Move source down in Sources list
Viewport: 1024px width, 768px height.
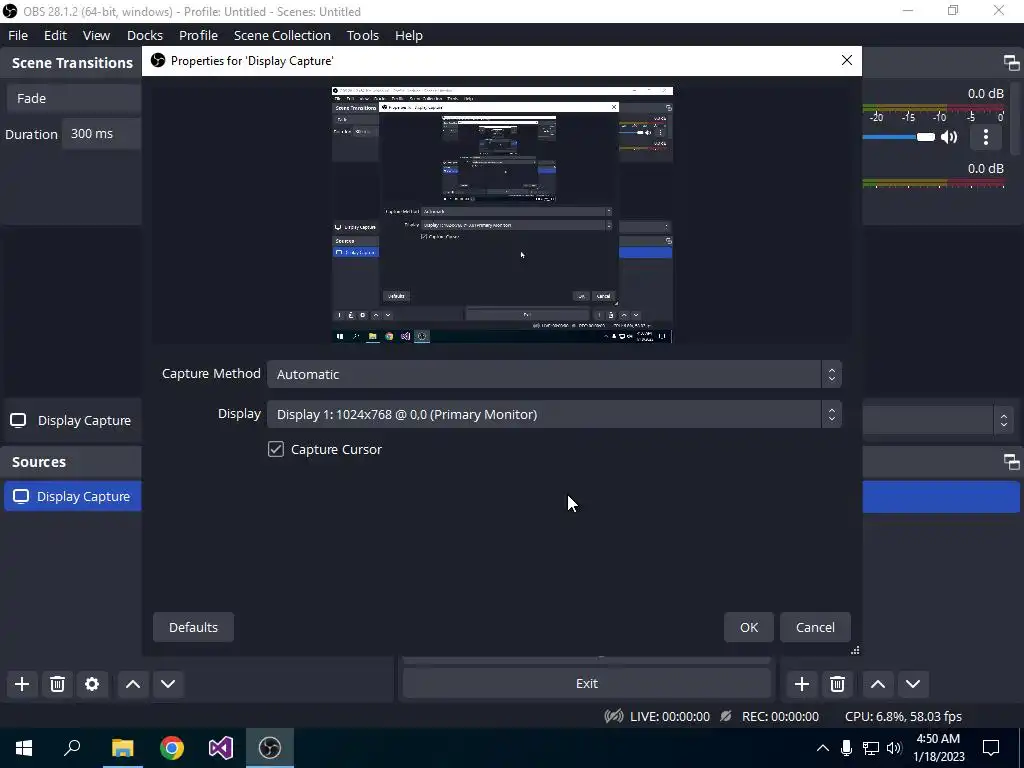coord(168,684)
